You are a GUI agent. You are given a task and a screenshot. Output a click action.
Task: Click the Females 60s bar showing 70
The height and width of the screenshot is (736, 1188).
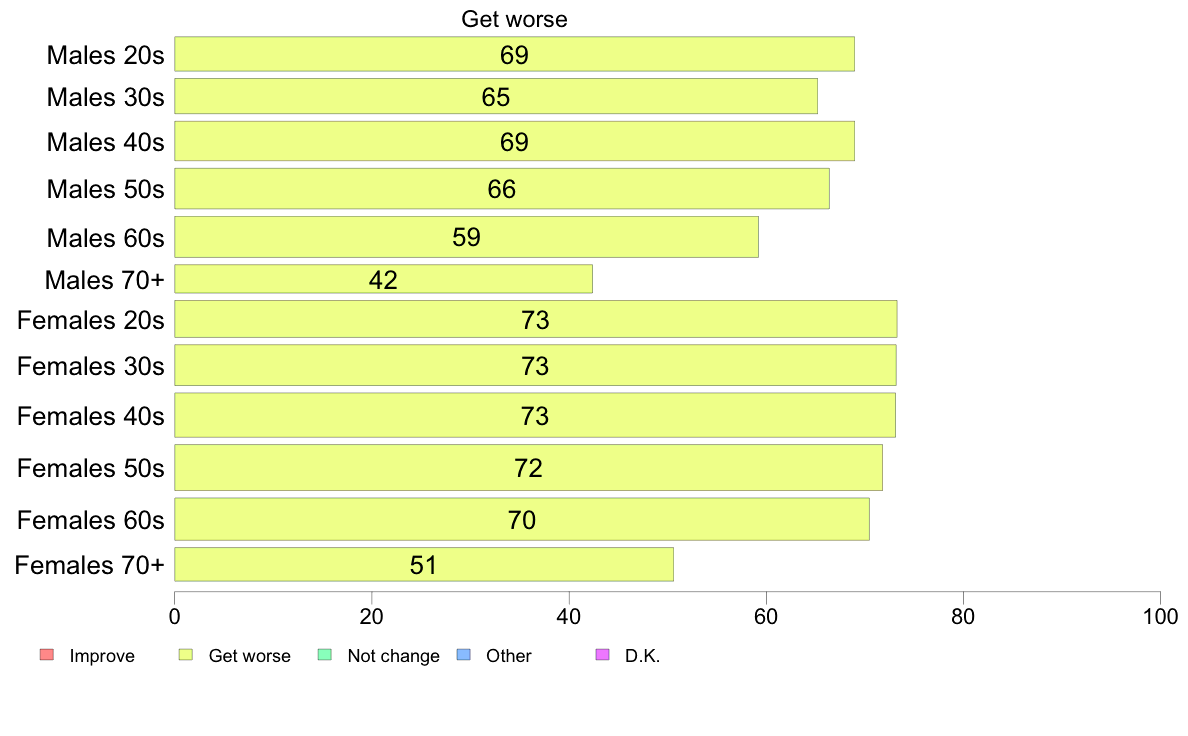point(522,519)
